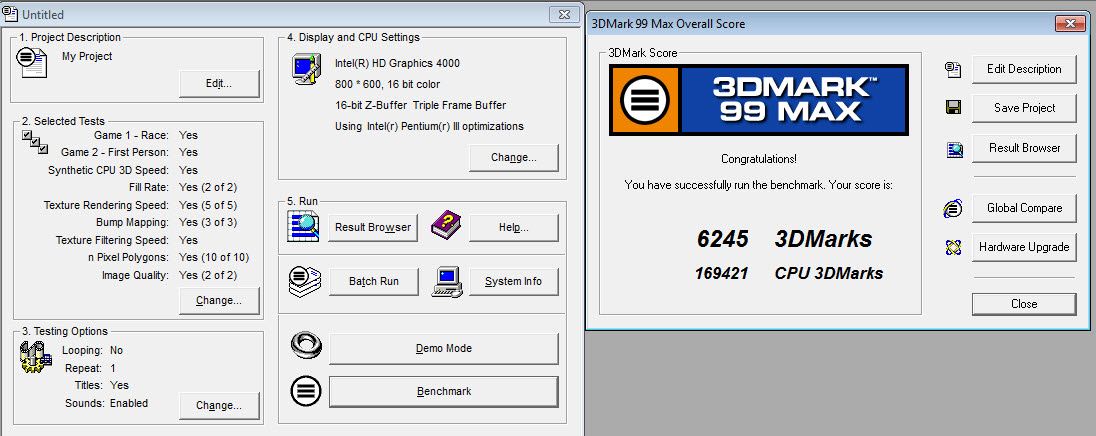Close the Untitled window

pos(565,13)
